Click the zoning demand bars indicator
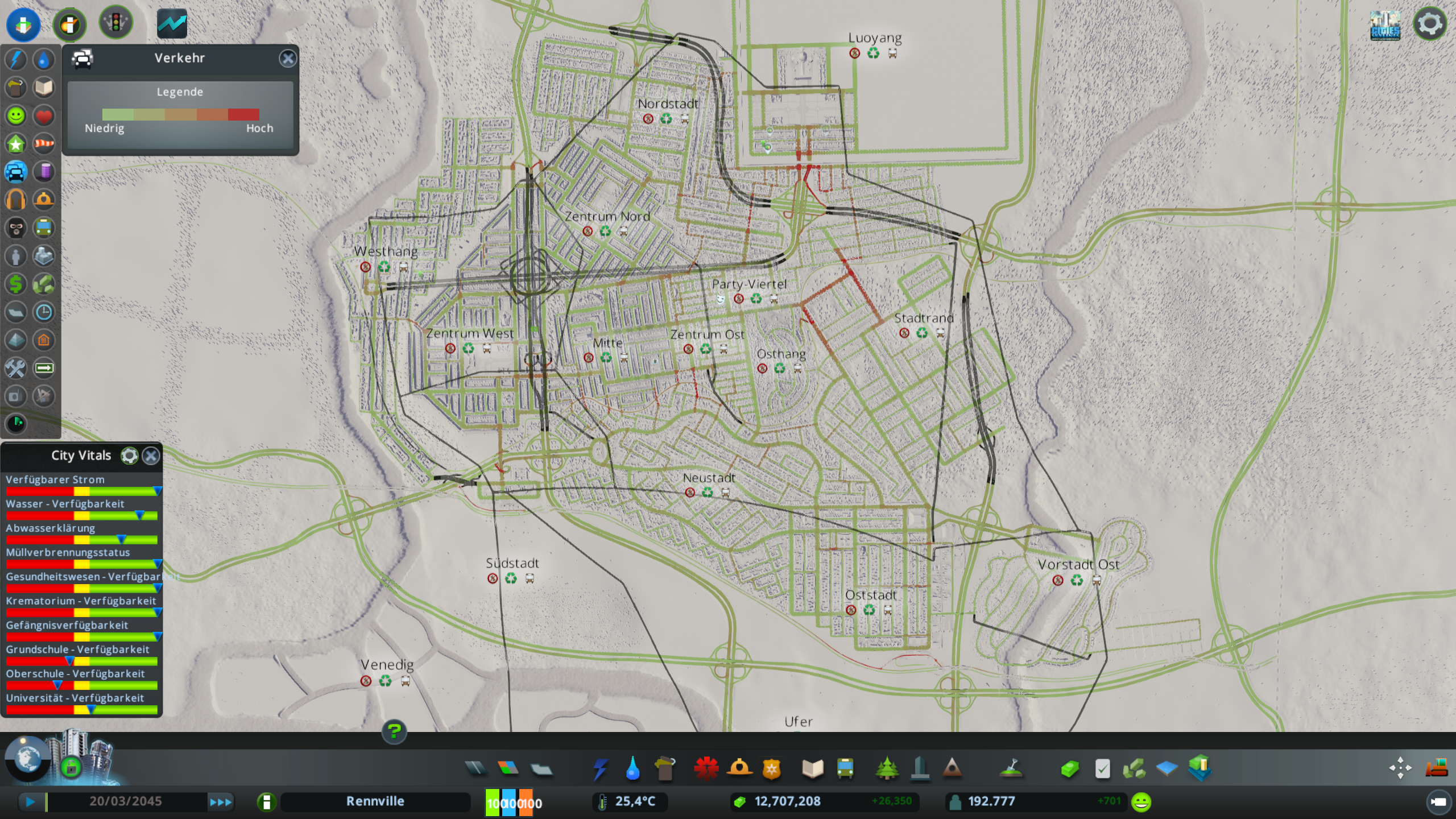This screenshot has height=819, width=1456. click(509, 802)
